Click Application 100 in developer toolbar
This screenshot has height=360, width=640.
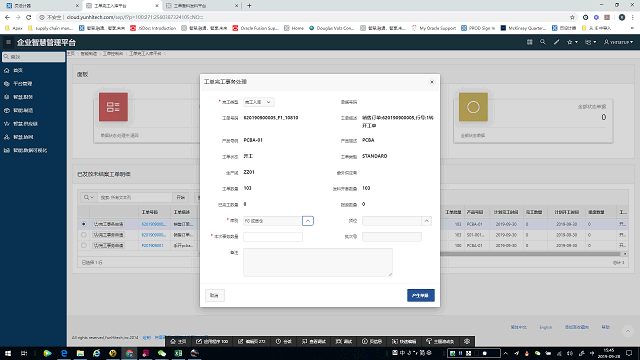212,341
